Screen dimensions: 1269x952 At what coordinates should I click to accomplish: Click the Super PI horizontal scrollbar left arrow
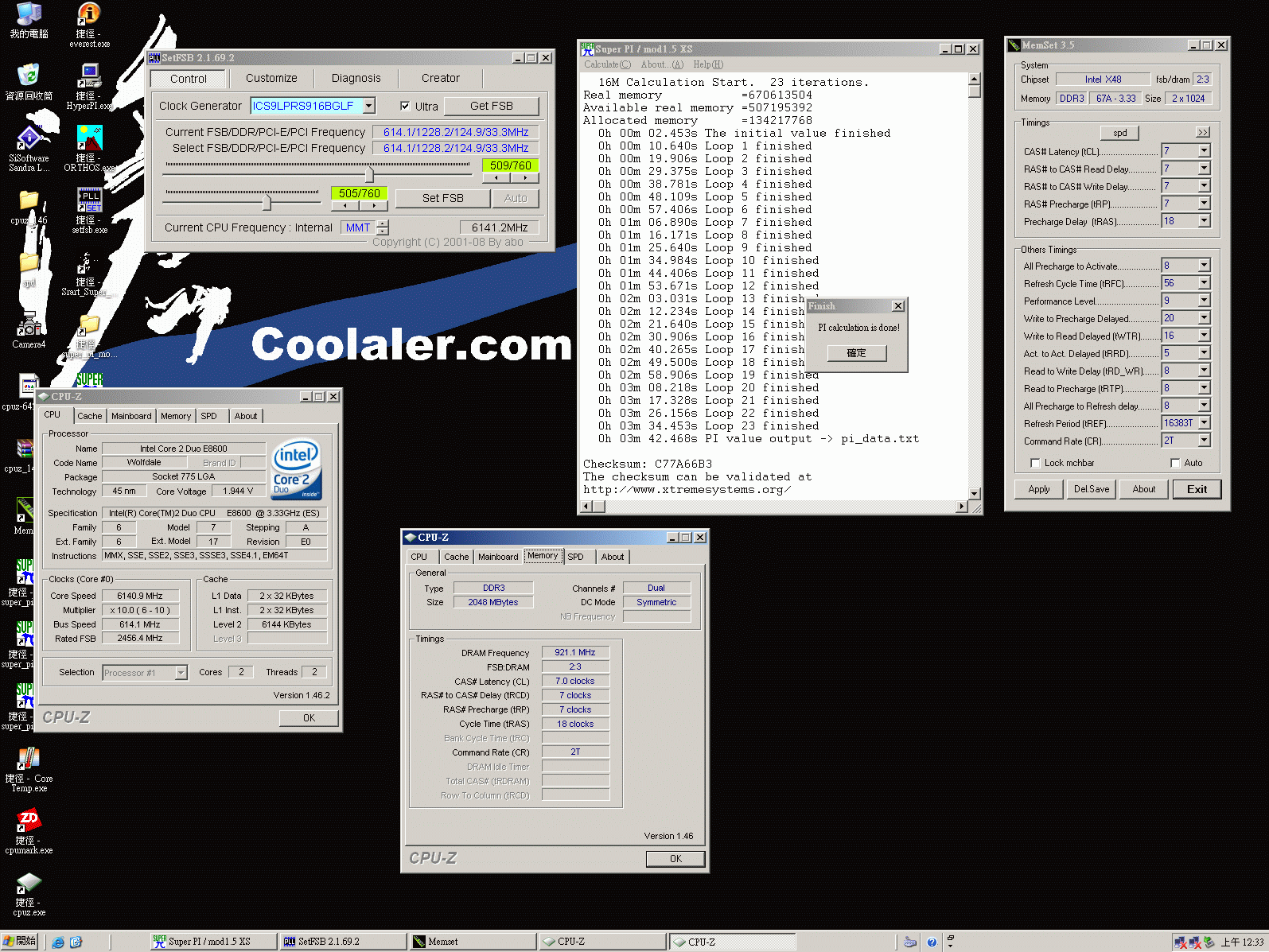pyautogui.click(x=587, y=506)
